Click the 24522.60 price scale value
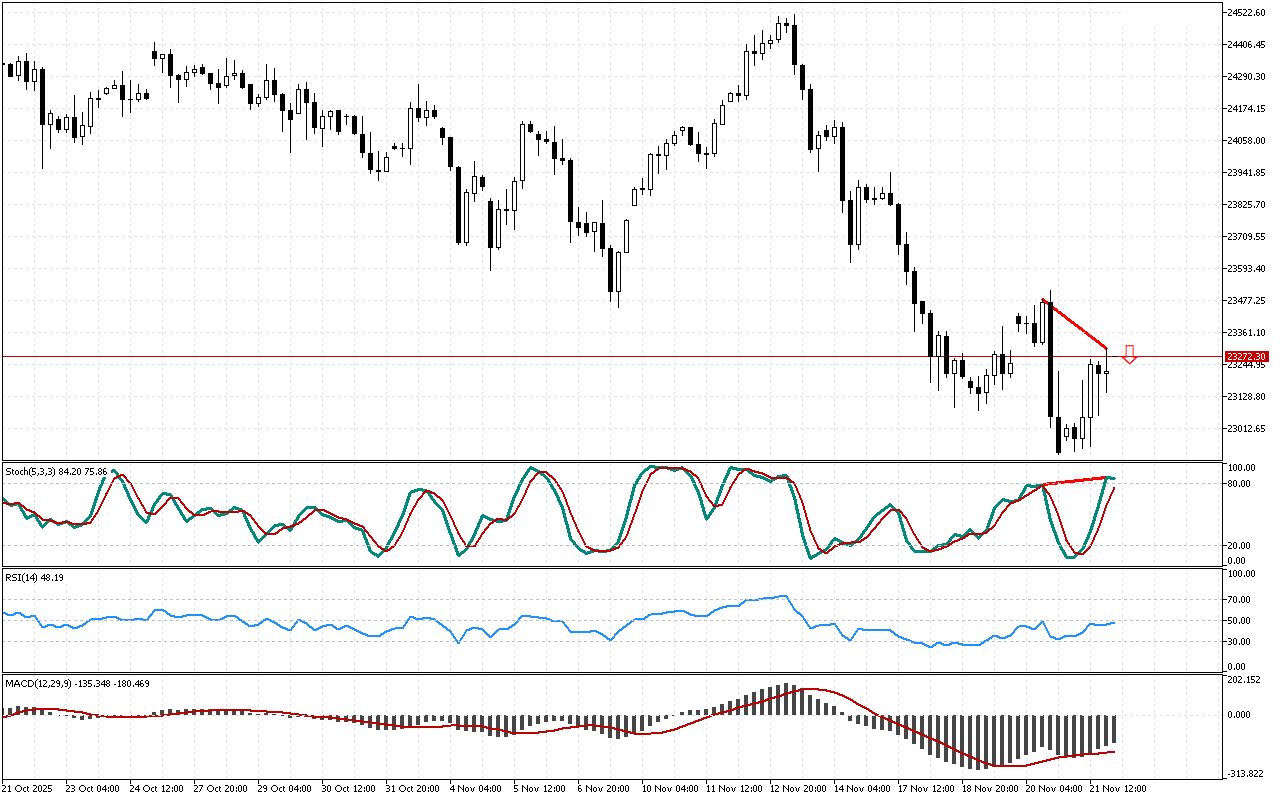1280x800 pixels. [x=1246, y=13]
